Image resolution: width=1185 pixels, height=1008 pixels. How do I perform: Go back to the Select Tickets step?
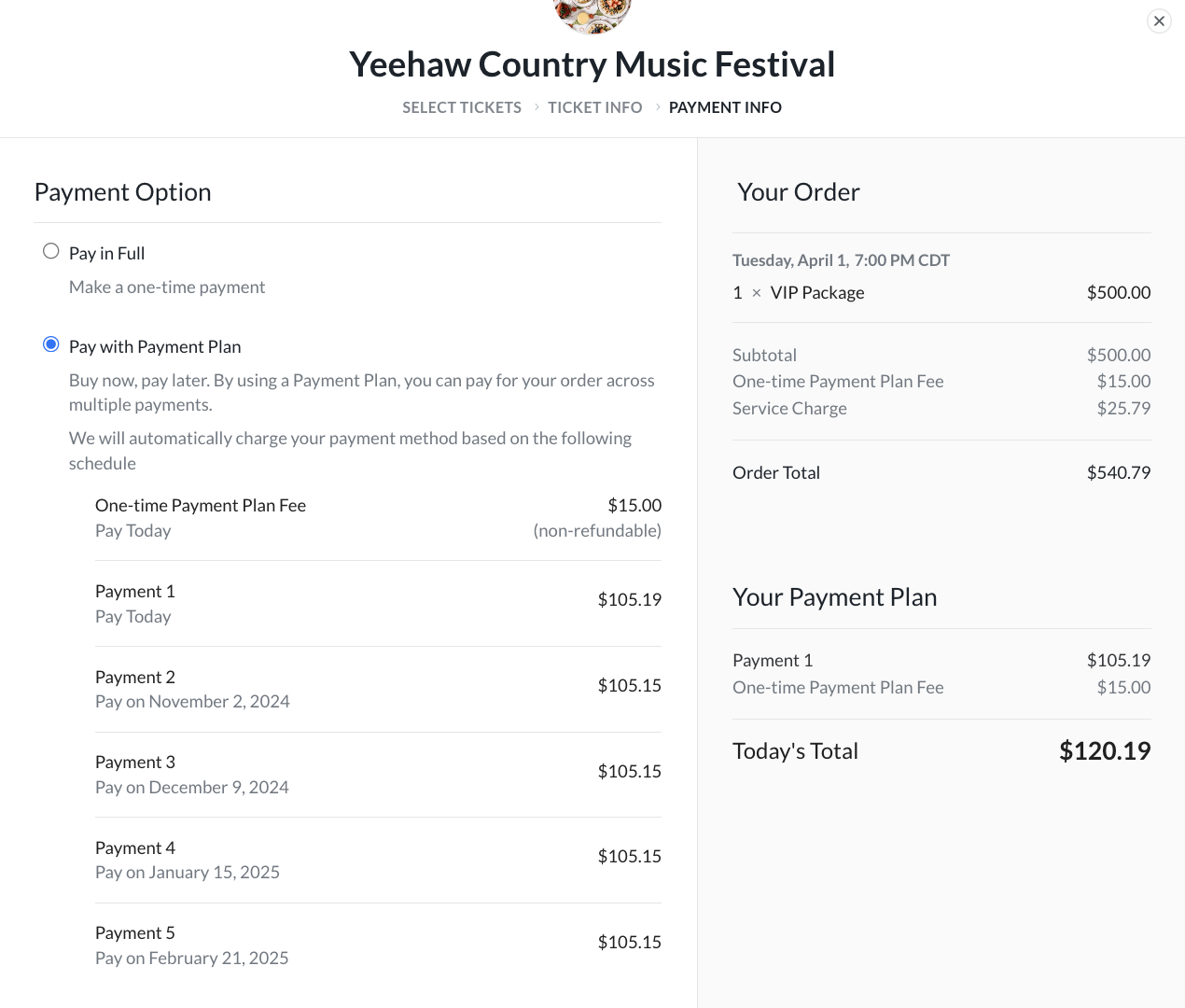pos(462,107)
